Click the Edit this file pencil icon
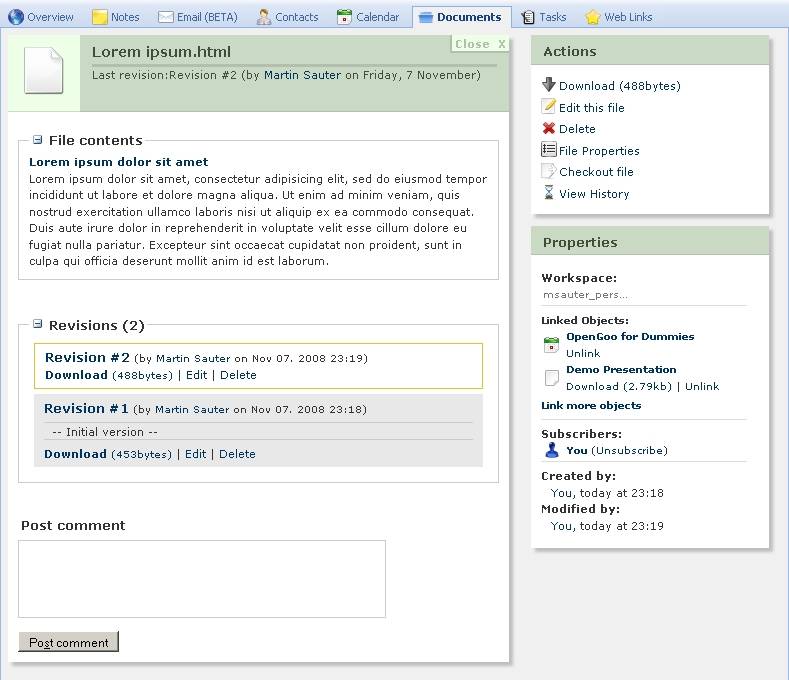The image size is (789, 680). click(x=548, y=107)
